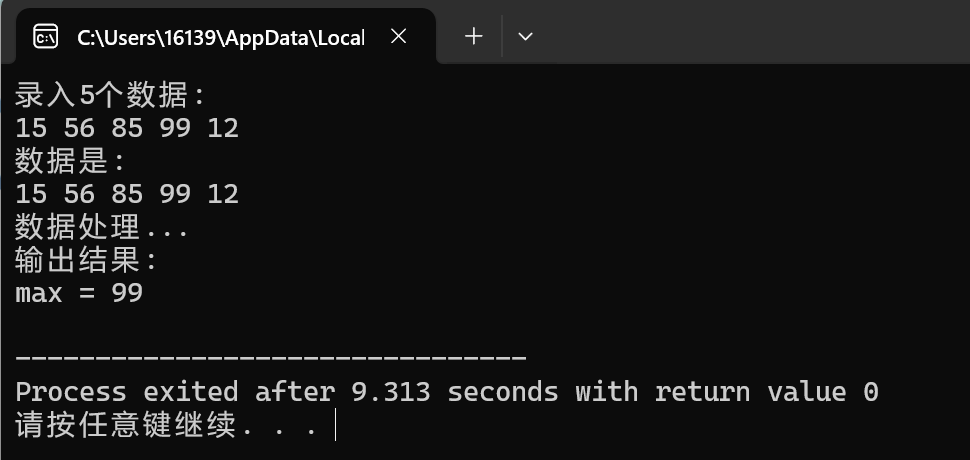Viewport: 970px width, 460px height.
Task: Click the return value 0 text
Action: (x=766, y=393)
